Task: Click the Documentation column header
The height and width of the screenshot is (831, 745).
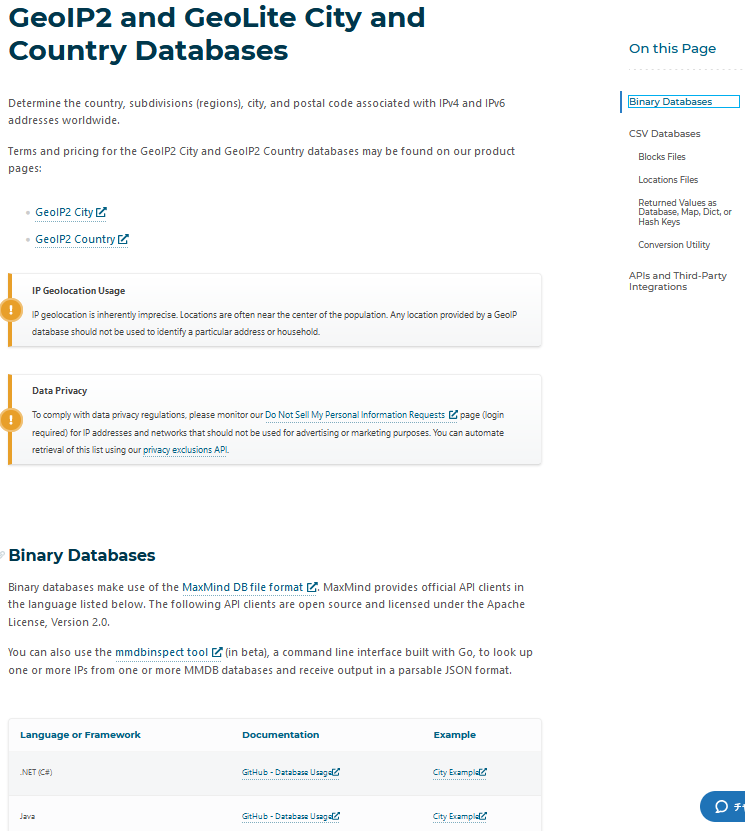Action: 280,735
